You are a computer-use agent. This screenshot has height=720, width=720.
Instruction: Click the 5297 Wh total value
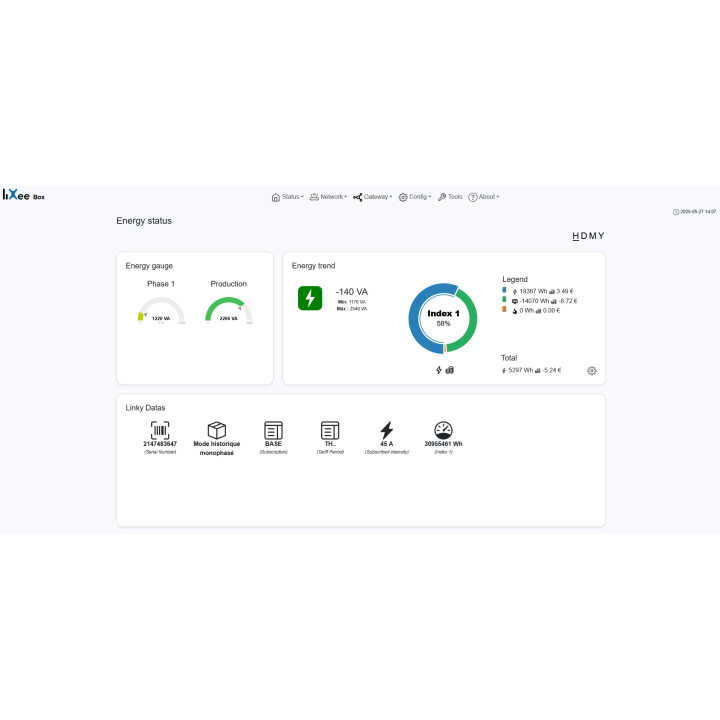point(521,371)
